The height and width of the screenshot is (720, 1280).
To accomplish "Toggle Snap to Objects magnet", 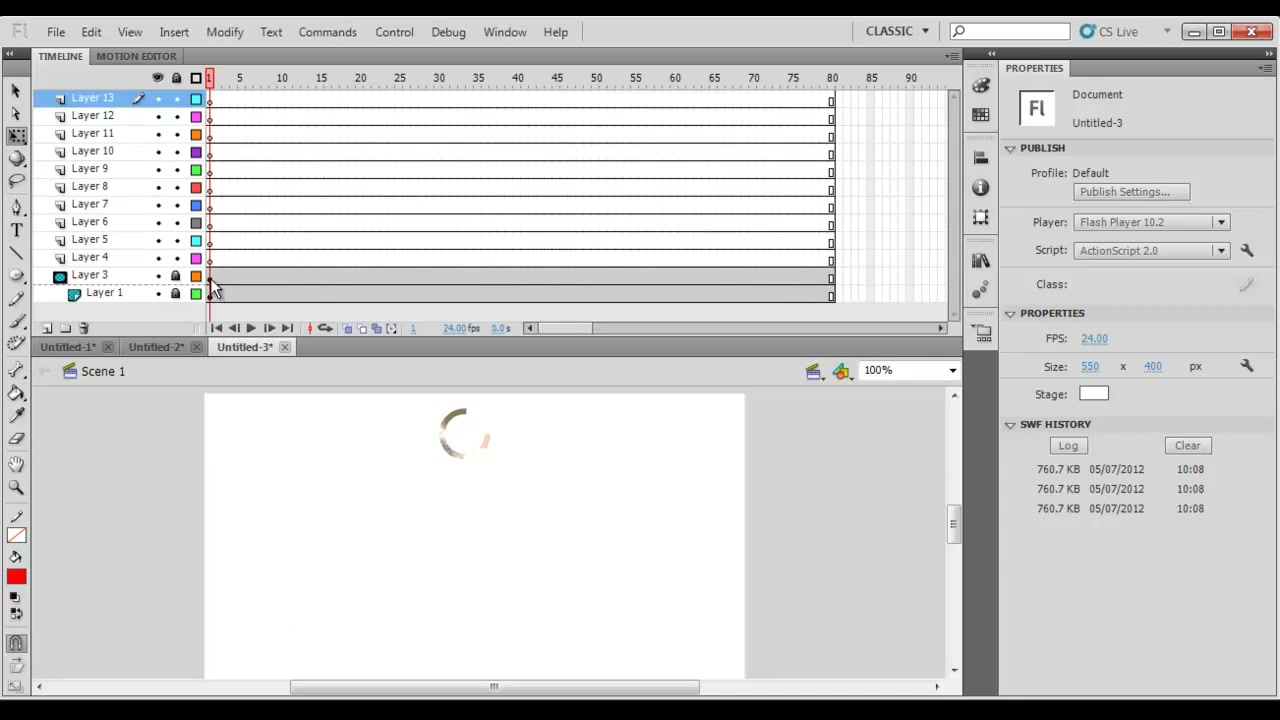I will (x=16, y=644).
